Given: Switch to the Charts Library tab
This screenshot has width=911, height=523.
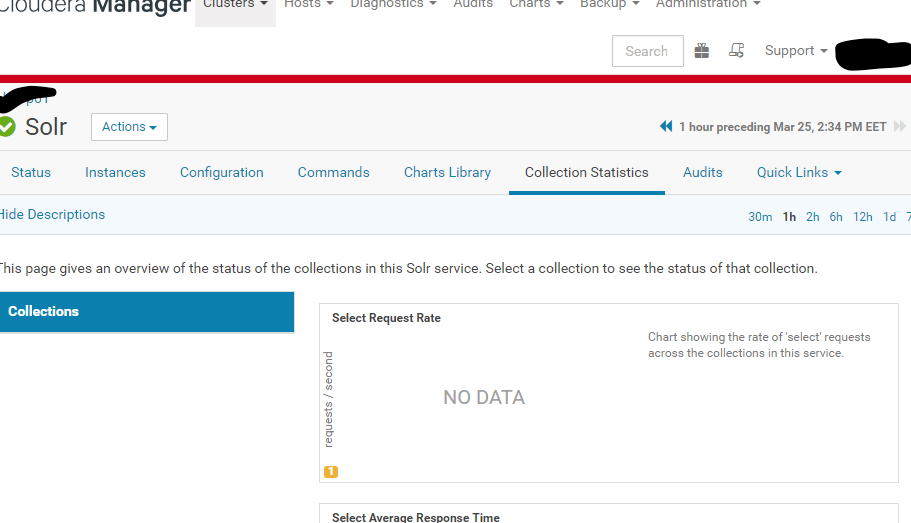Looking at the screenshot, I should 447,173.
